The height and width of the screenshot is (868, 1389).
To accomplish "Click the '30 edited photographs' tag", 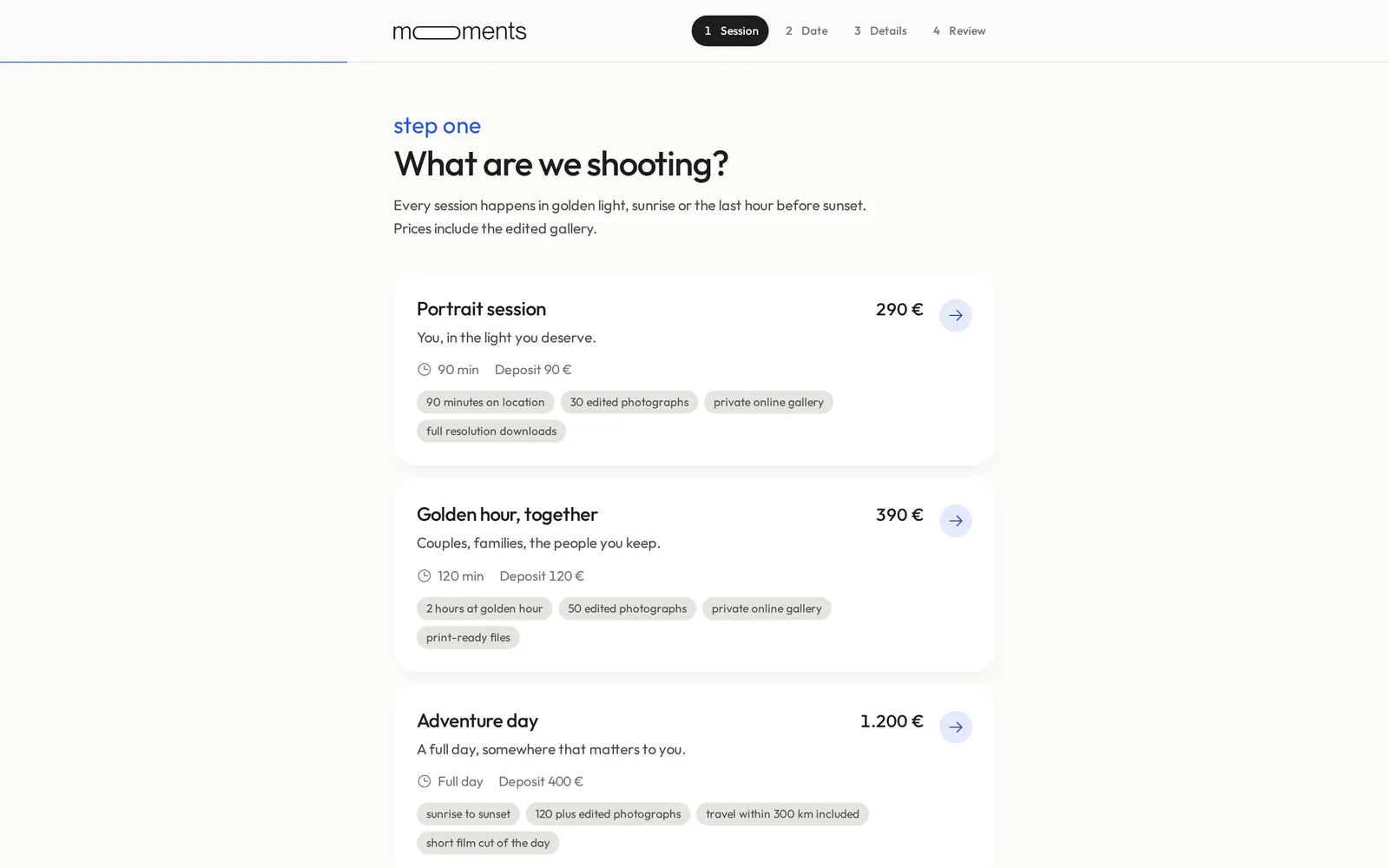I will point(629,402).
